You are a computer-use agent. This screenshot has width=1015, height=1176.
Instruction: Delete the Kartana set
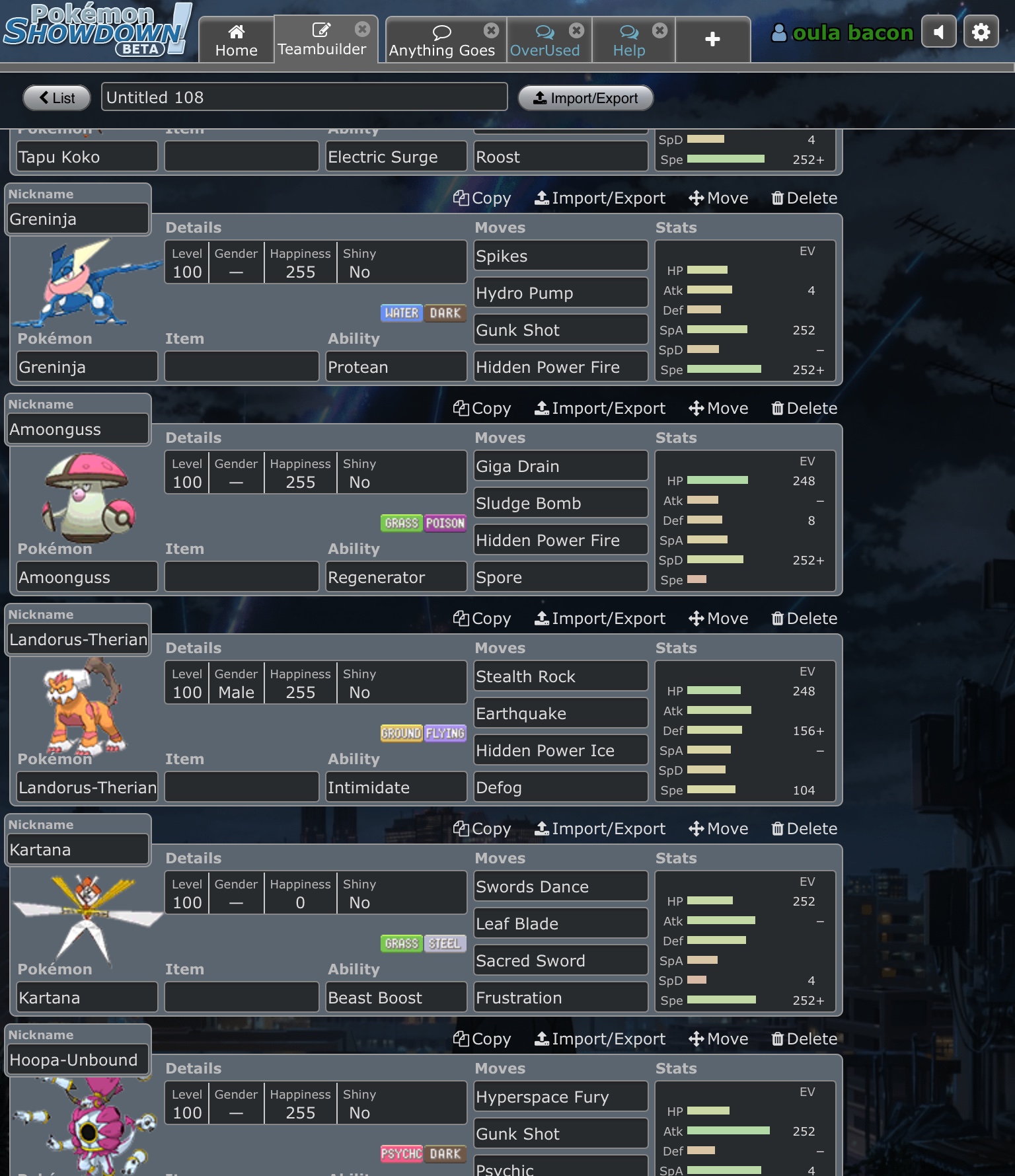click(x=804, y=829)
